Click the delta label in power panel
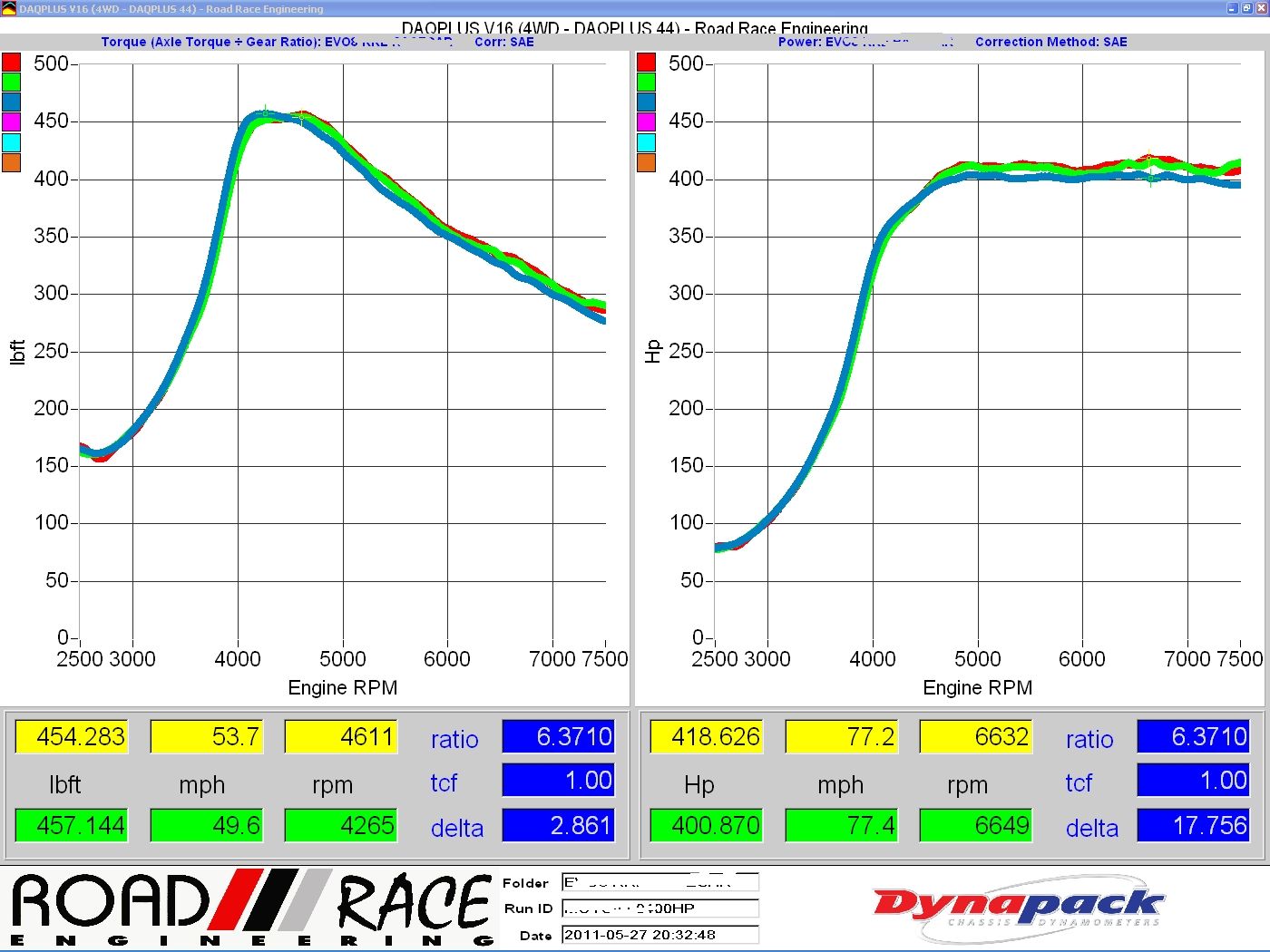This screenshot has width=1270, height=952. 1092,828
